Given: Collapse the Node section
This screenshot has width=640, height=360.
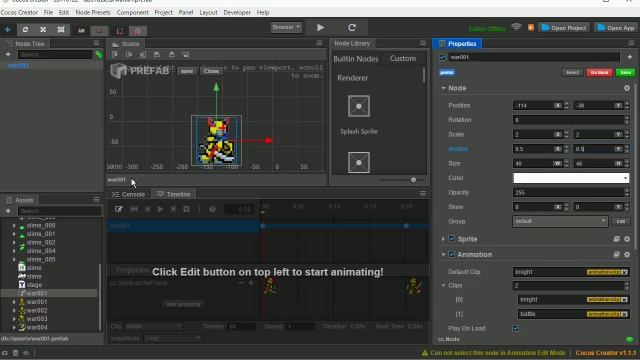Looking at the screenshot, I should [x=443, y=88].
